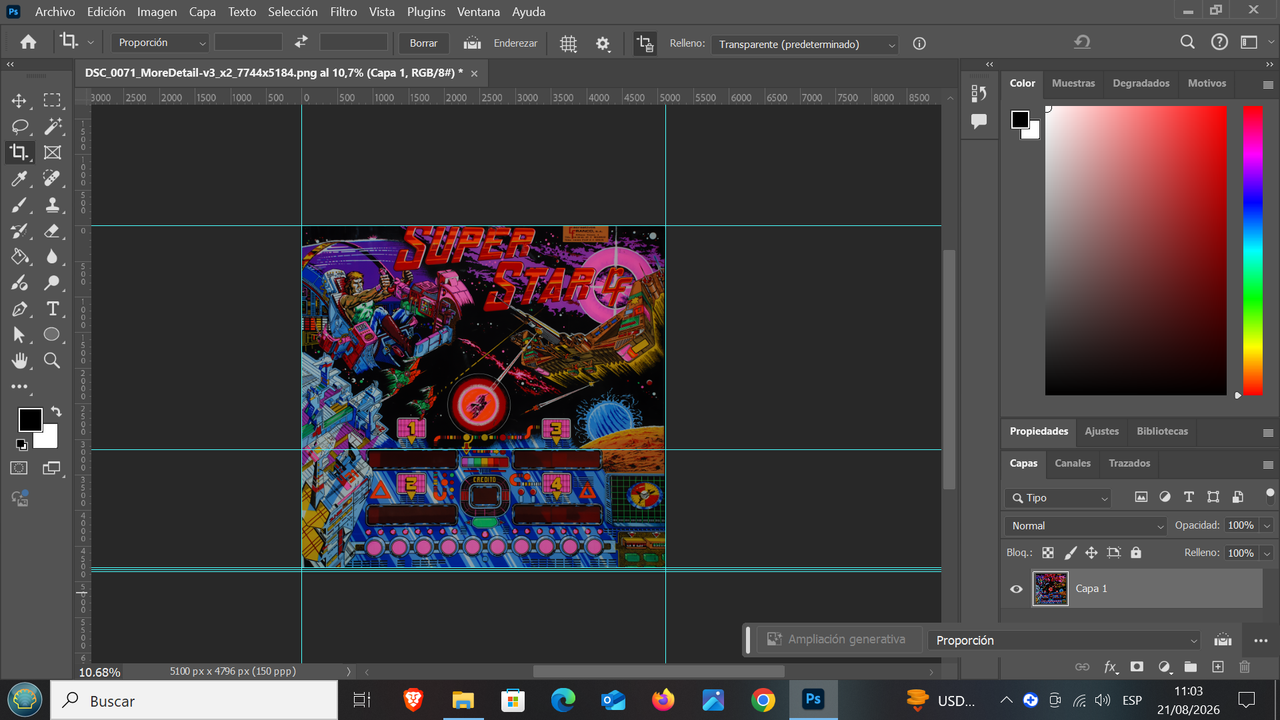
Task: Open the Archivo menu
Action: (55, 12)
